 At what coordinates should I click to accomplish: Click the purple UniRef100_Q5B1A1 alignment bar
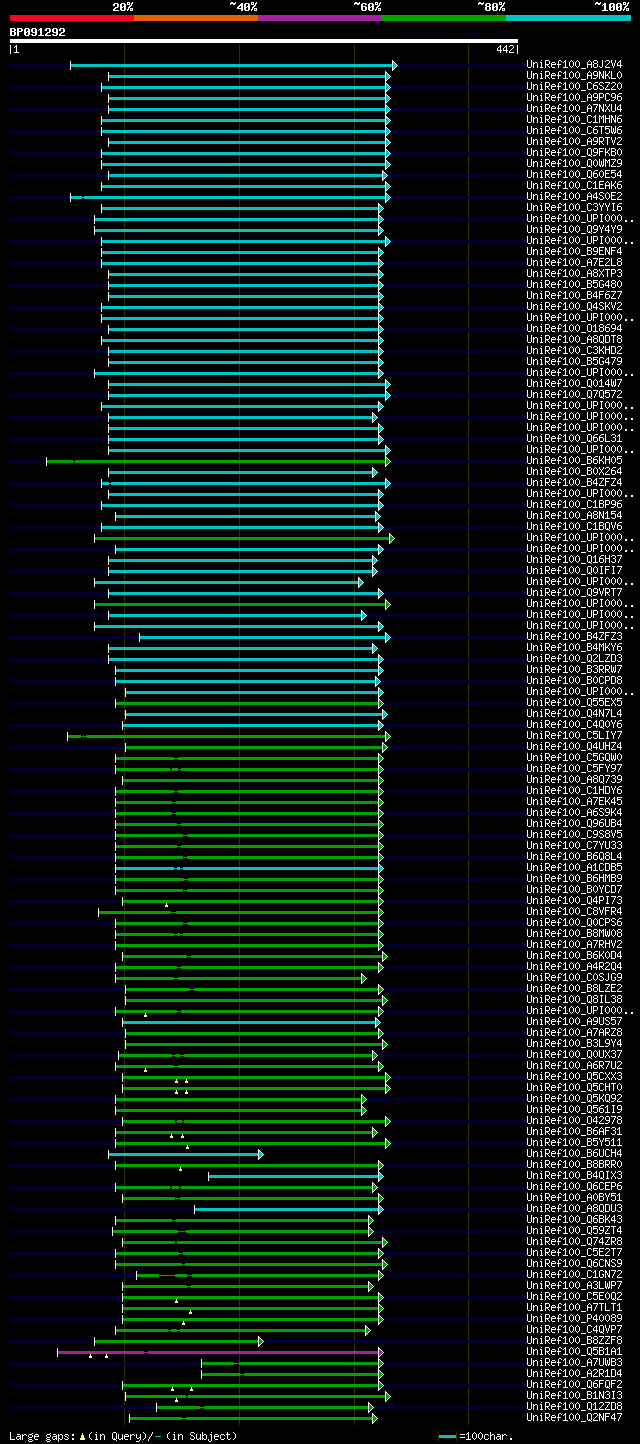tap(220, 1352)
